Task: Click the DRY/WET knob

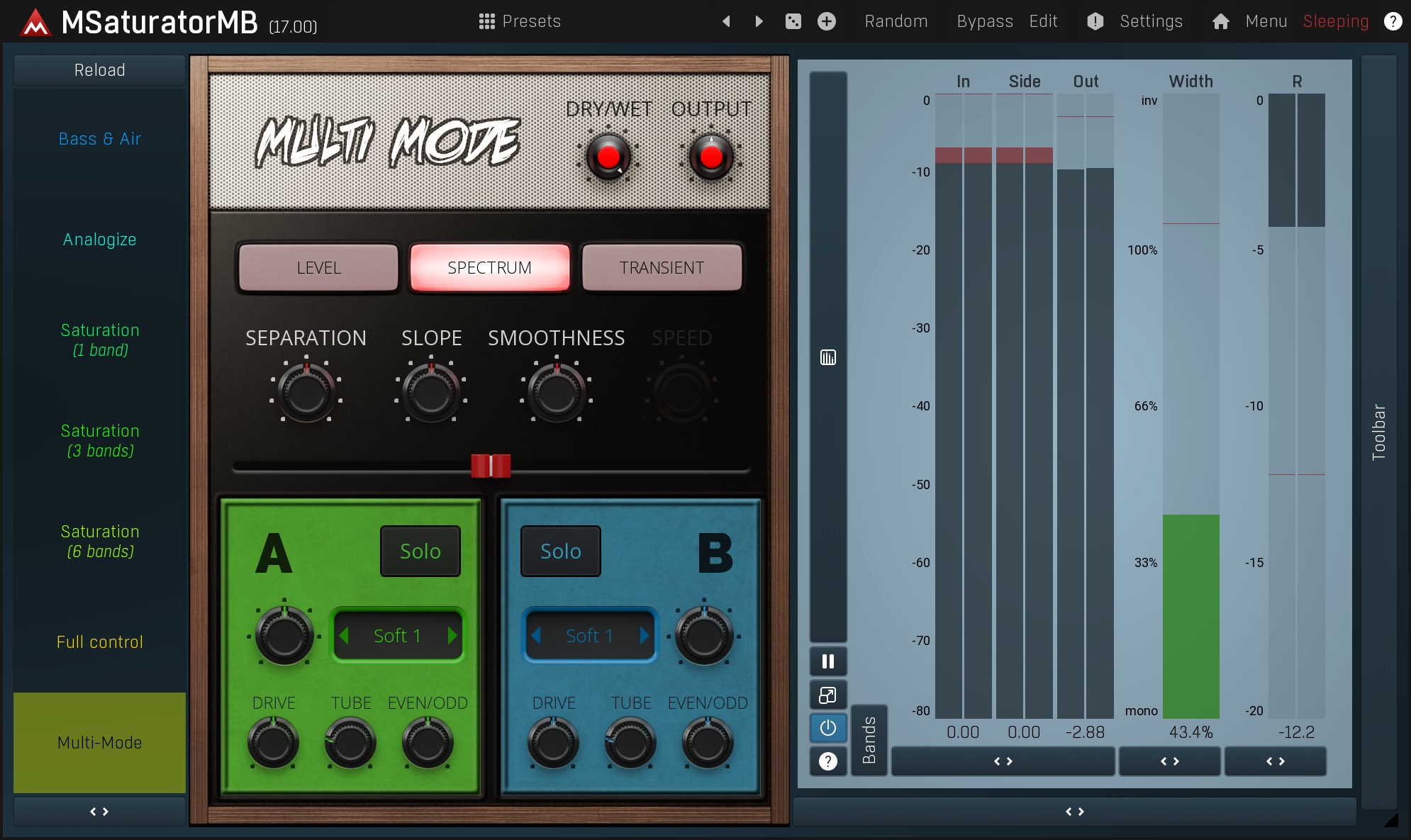Action: pyautogui.click(x=608, y=157)
